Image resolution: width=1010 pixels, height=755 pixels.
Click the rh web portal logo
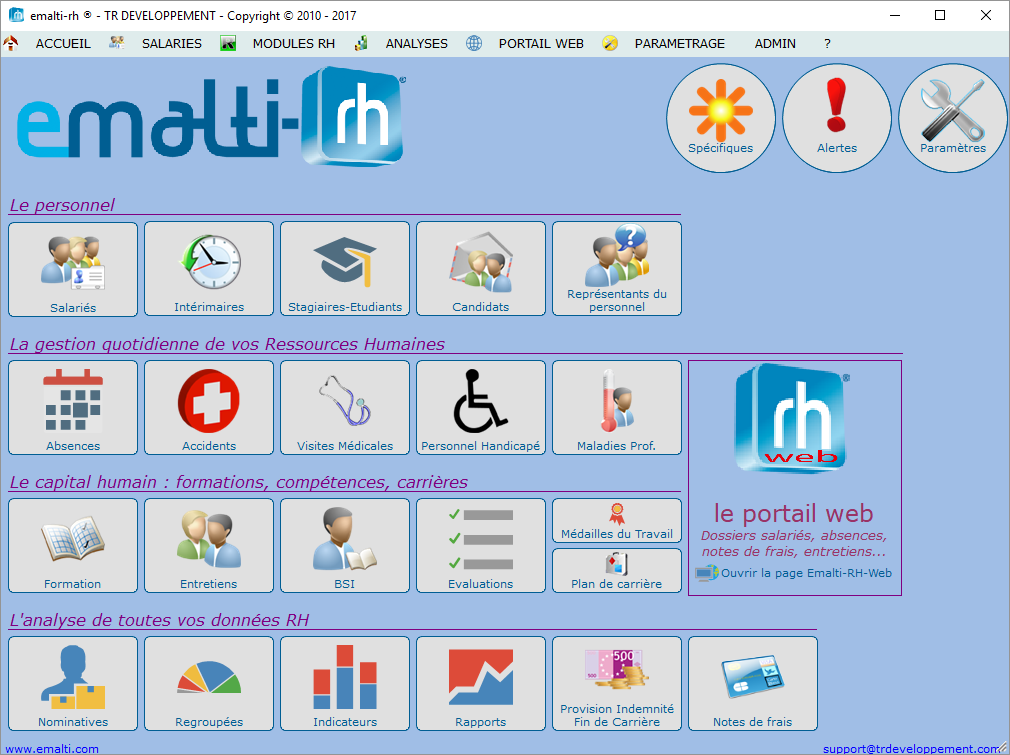pos(792,417)
